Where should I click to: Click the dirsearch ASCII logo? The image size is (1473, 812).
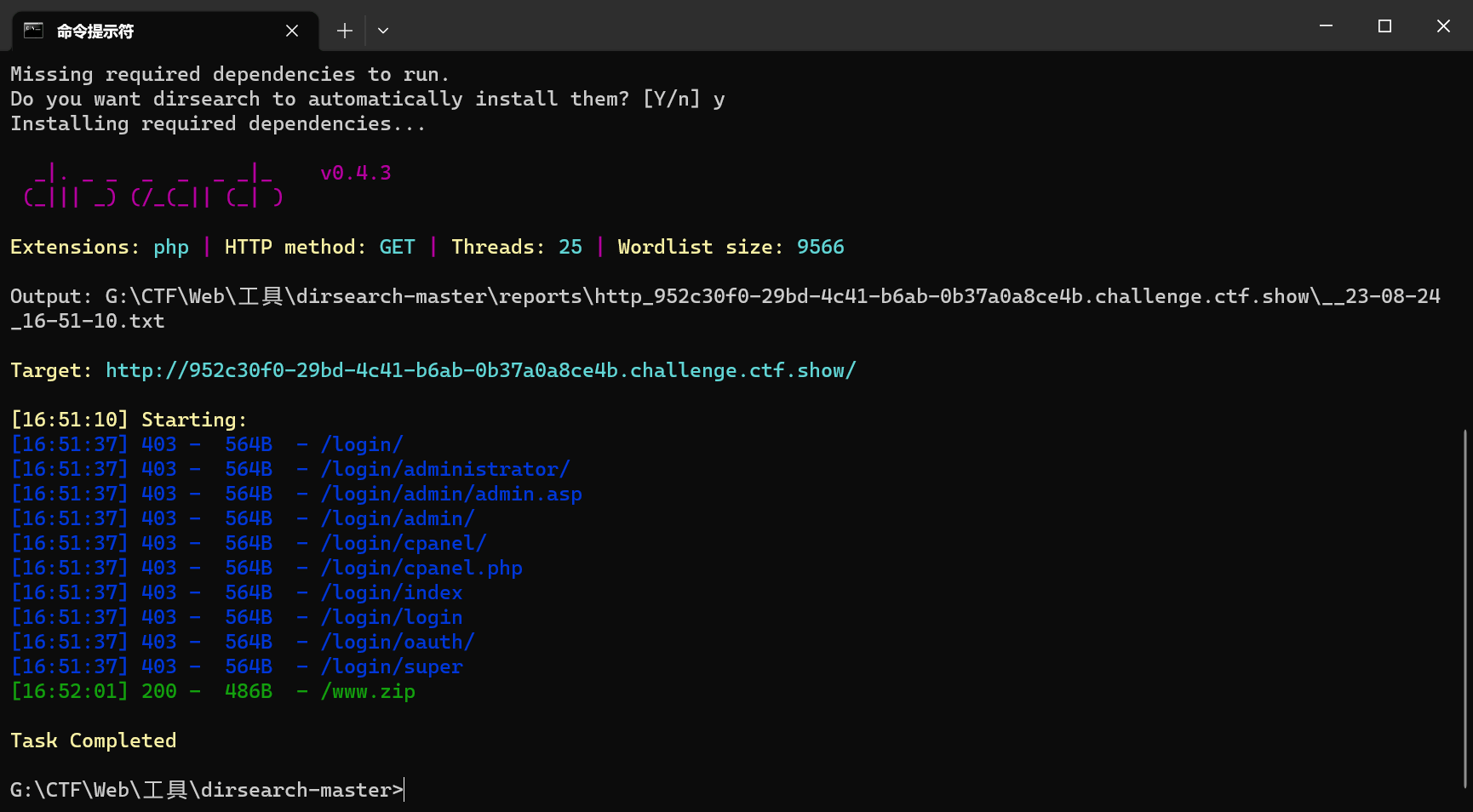click(153, 186)
